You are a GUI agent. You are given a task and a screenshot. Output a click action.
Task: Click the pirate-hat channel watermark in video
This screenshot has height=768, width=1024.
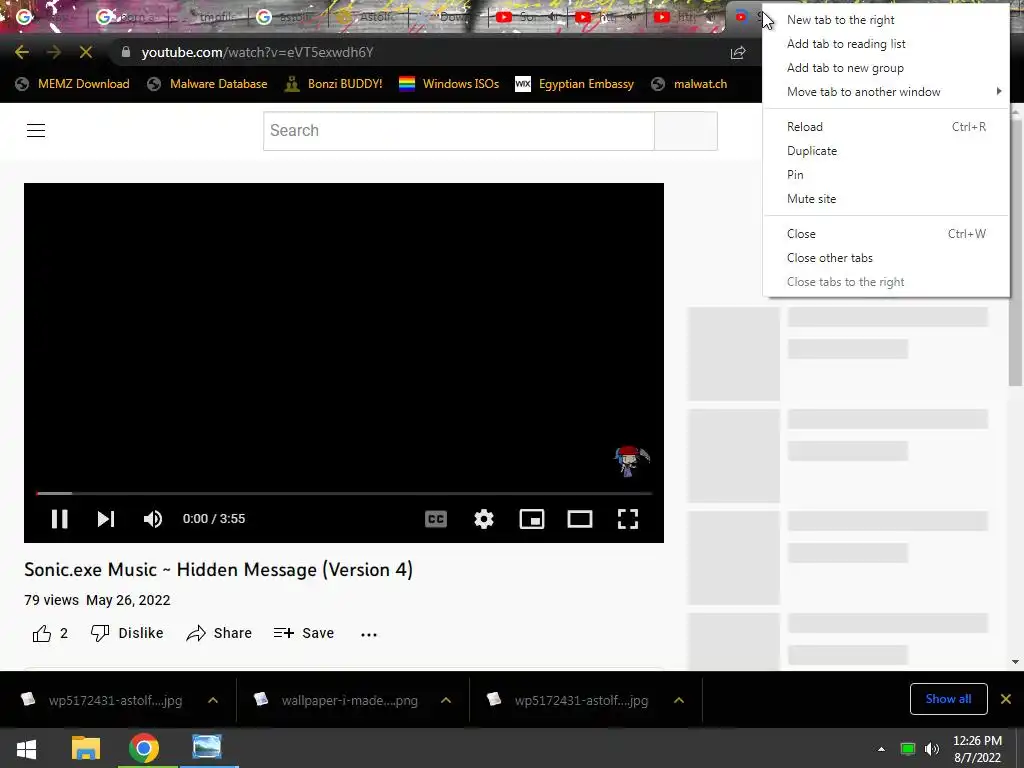[632, 461]
